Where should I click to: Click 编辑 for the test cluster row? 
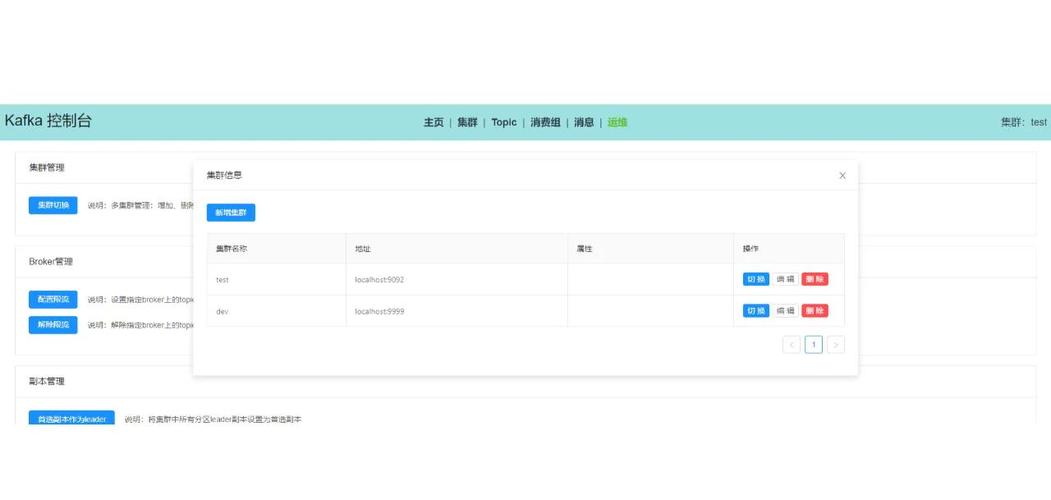coord(786,279)
